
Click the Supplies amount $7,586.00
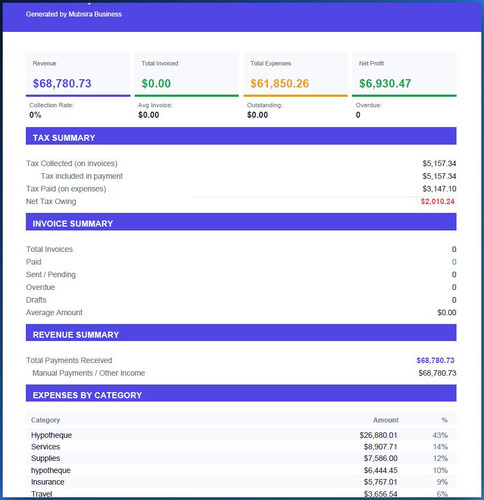click(x=380, y=458)
